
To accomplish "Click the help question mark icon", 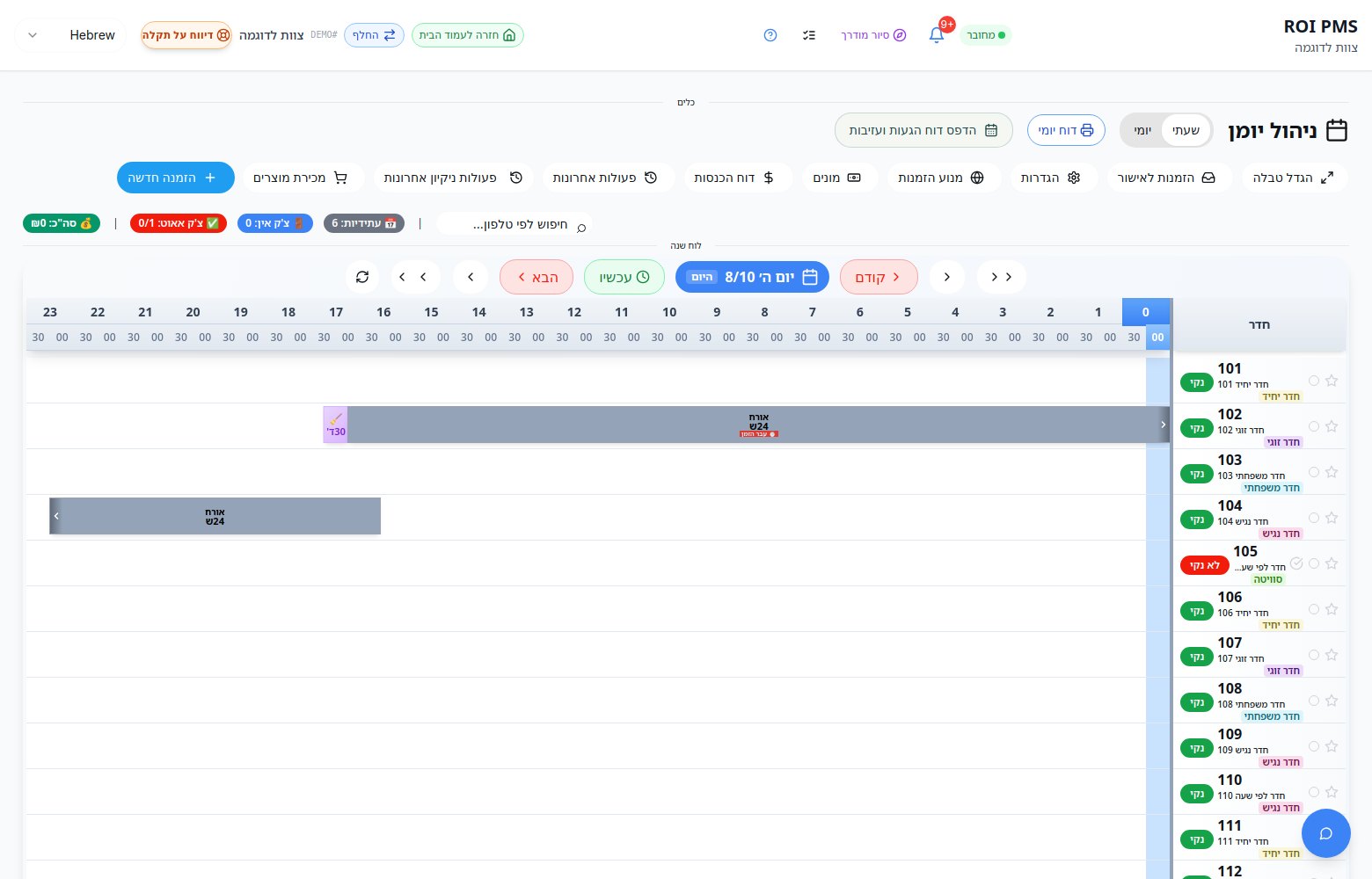I will click(x=770, y=35).
